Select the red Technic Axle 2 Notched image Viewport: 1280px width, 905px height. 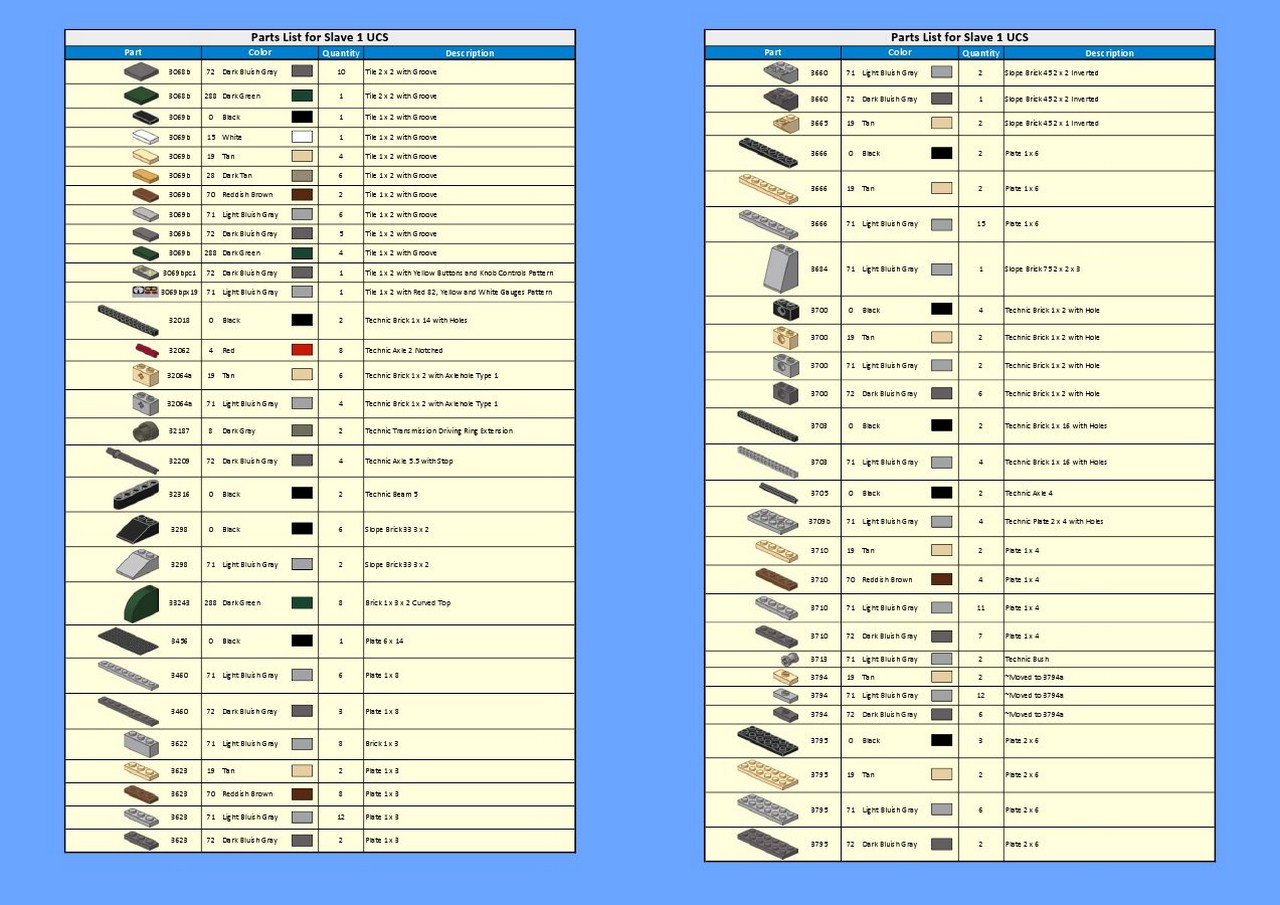click(147, 350)
